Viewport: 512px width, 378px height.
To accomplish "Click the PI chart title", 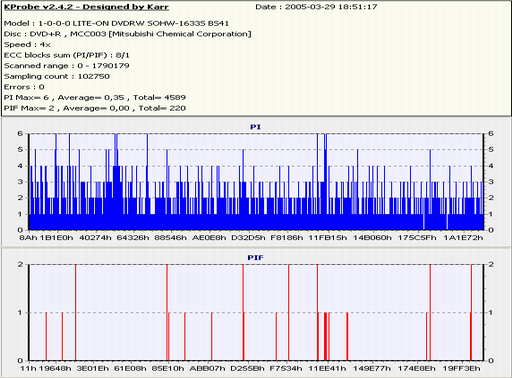I will tap(255, 127).
